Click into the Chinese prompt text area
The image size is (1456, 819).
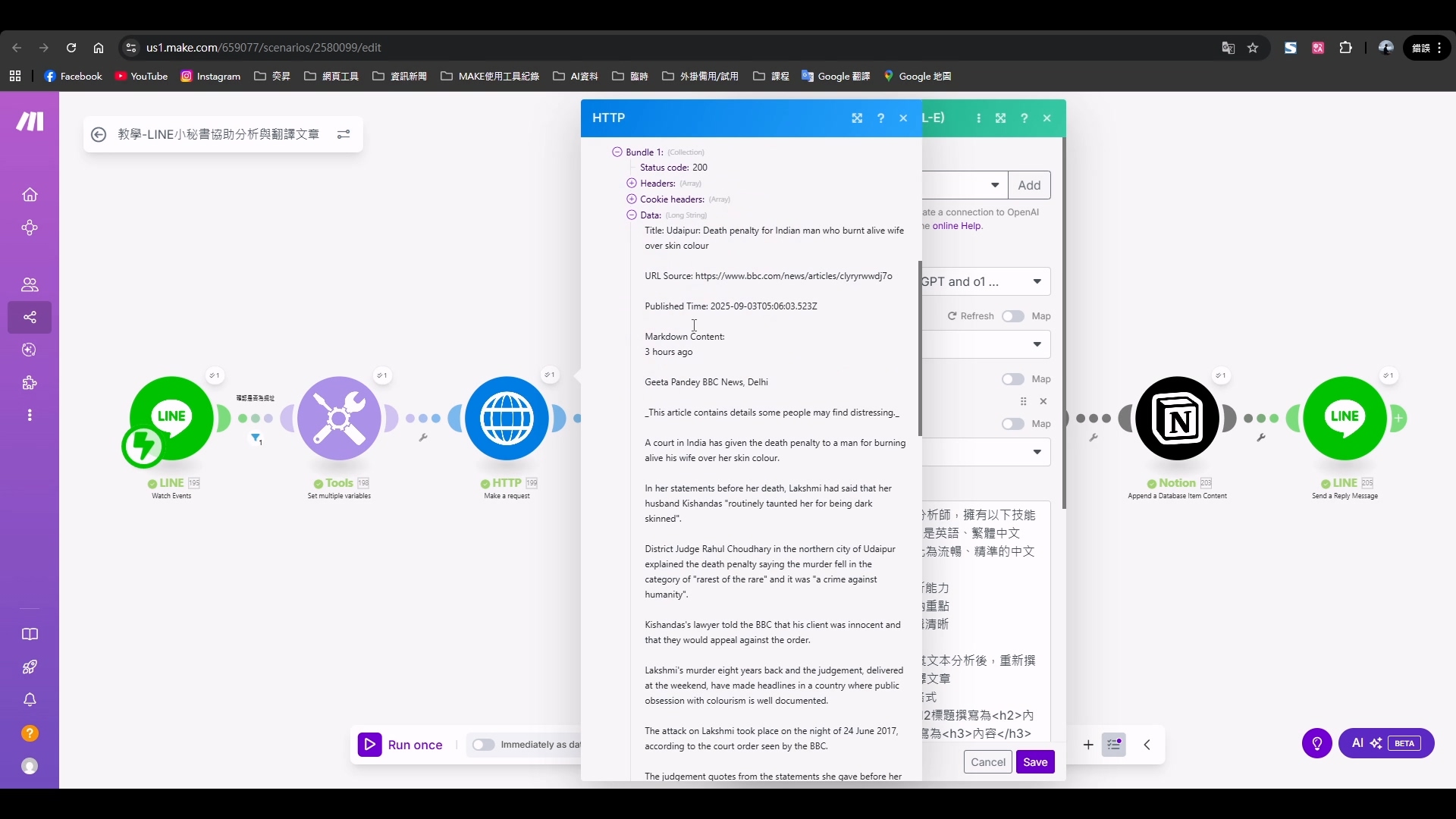point(986,622)
